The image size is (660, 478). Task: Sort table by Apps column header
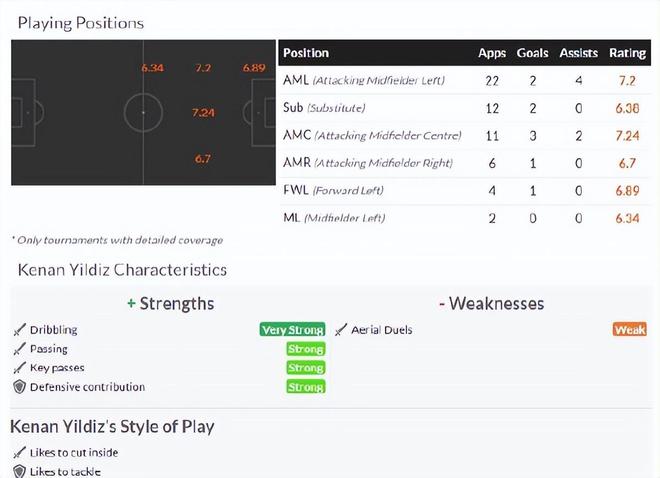click(492, 53)
